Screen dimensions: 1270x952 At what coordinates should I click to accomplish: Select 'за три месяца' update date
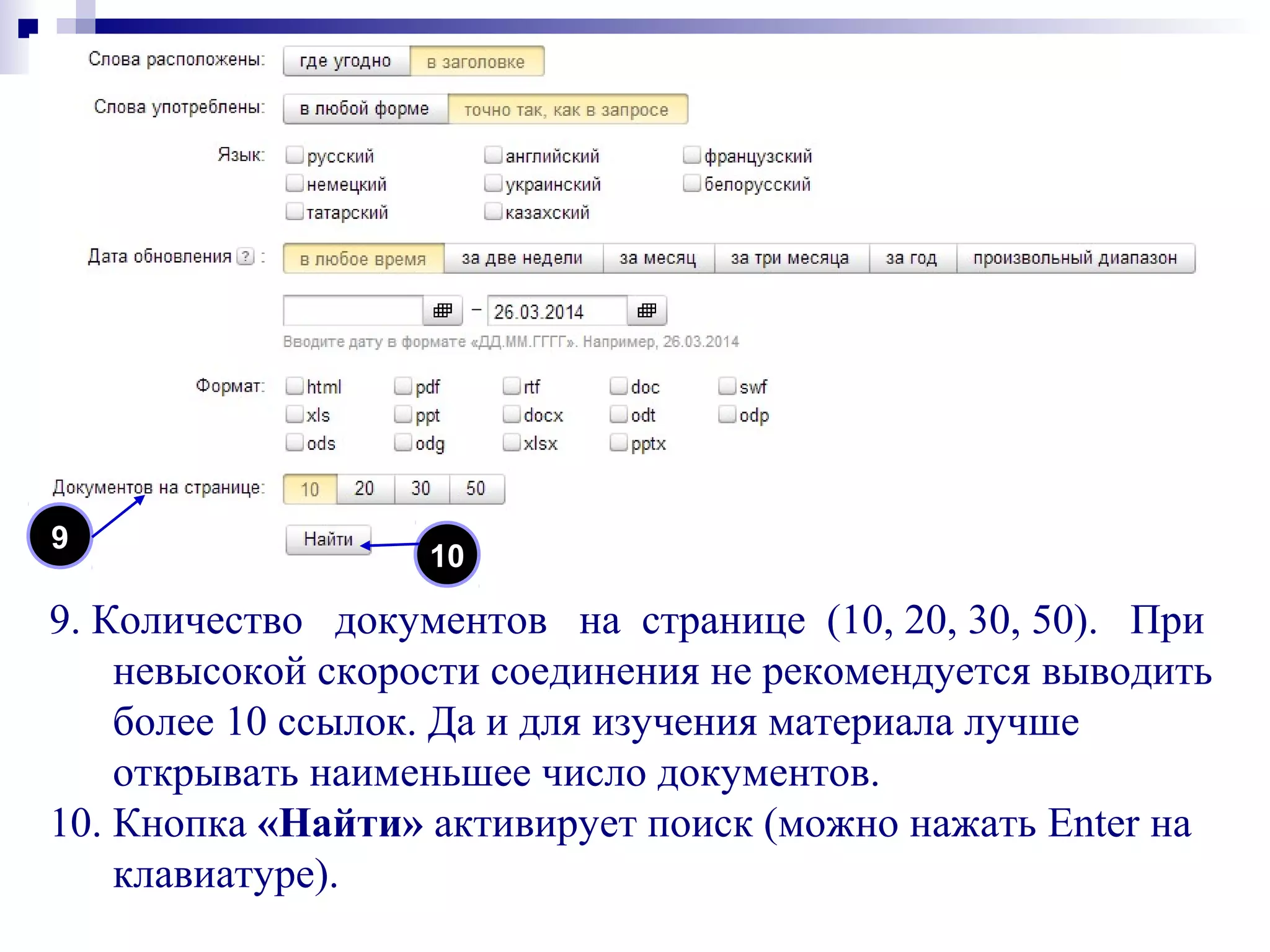click(791, 258)
